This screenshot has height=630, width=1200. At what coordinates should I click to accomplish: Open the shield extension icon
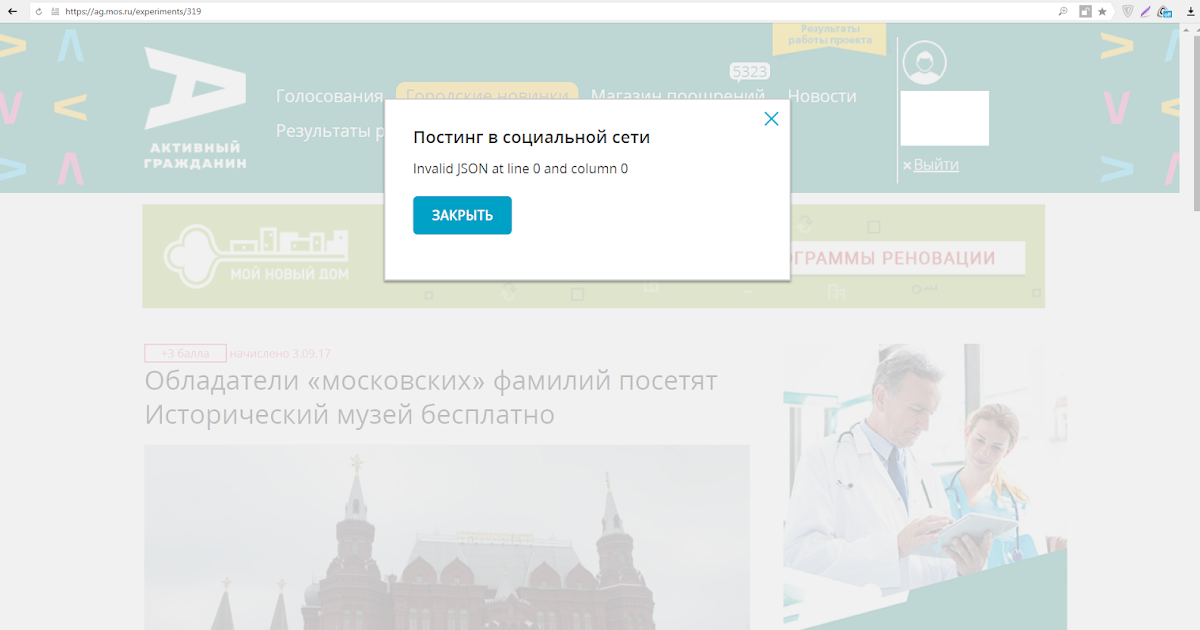pyautogui.click(x=1128, y=11)
